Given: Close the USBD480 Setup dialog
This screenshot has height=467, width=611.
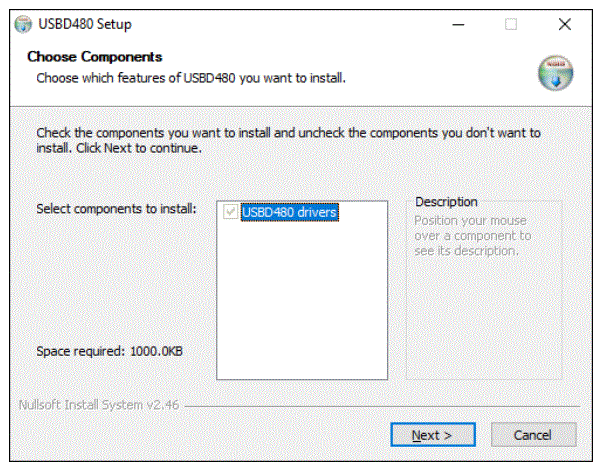Looking at the screenshot, I should pyautogui.click(x=565, y=25).
